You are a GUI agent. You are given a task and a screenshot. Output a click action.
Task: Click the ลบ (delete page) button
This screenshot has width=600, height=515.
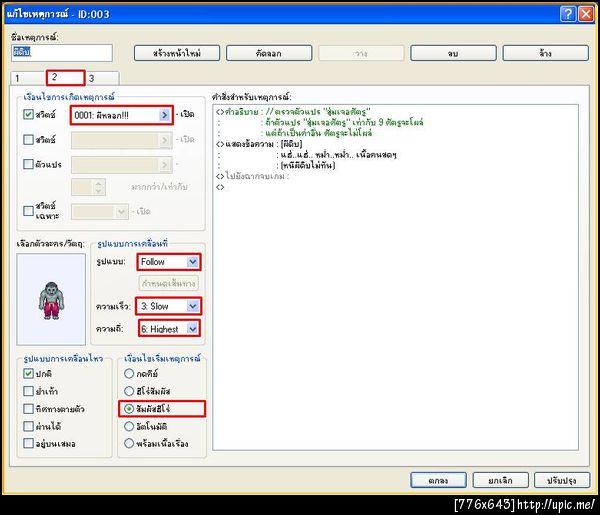pyautogui.click(x=453, y=53)
